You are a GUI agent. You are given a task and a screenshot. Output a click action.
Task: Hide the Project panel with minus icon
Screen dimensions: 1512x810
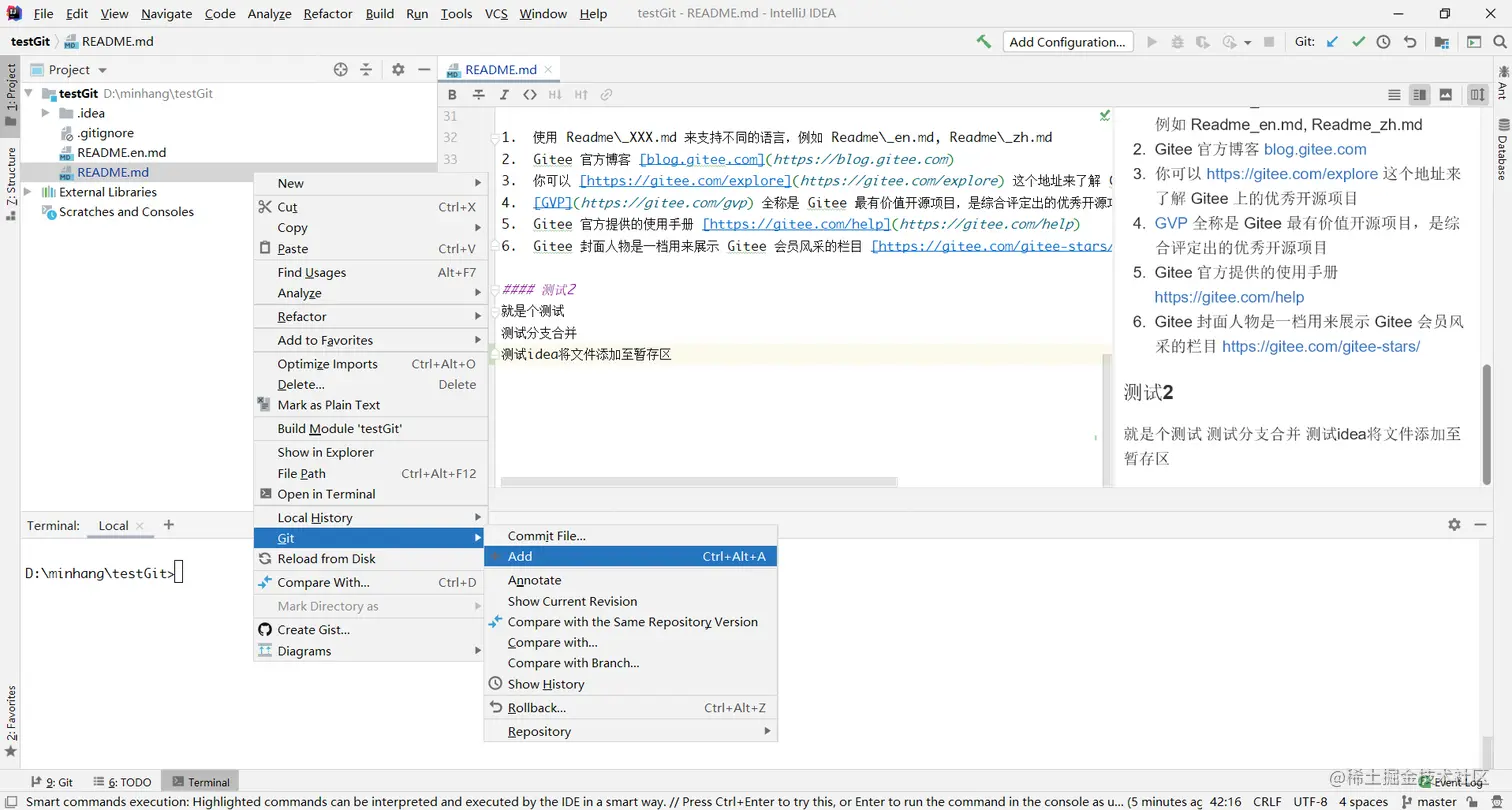[424, 69]
